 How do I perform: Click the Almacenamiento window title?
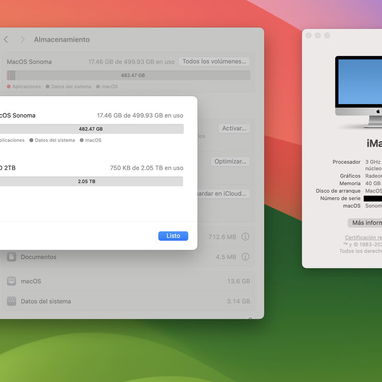[x=62, y=39]
